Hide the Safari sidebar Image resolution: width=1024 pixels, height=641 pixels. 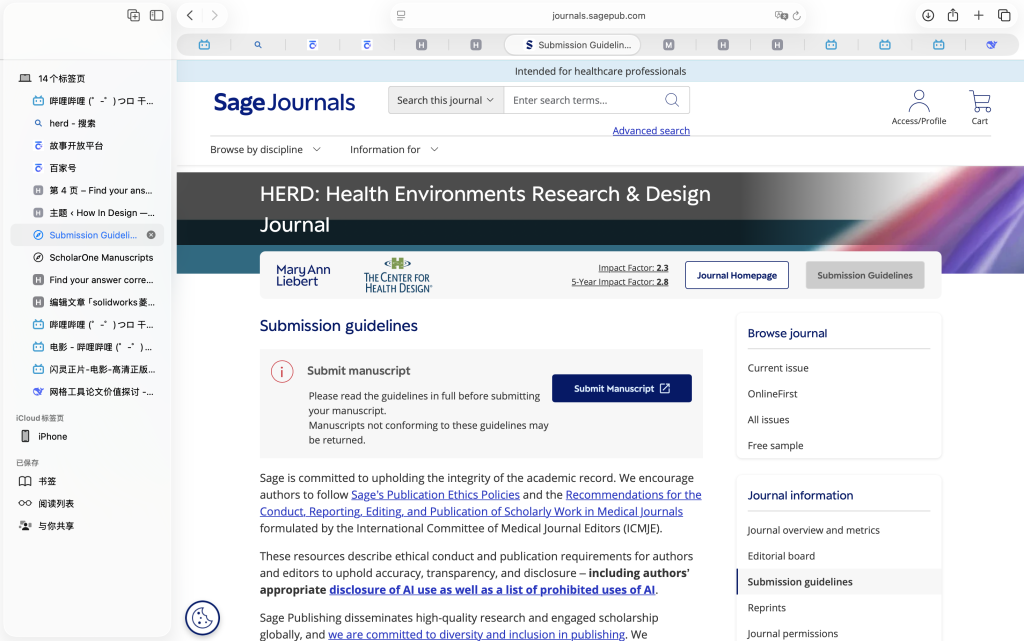coord(157,15)
